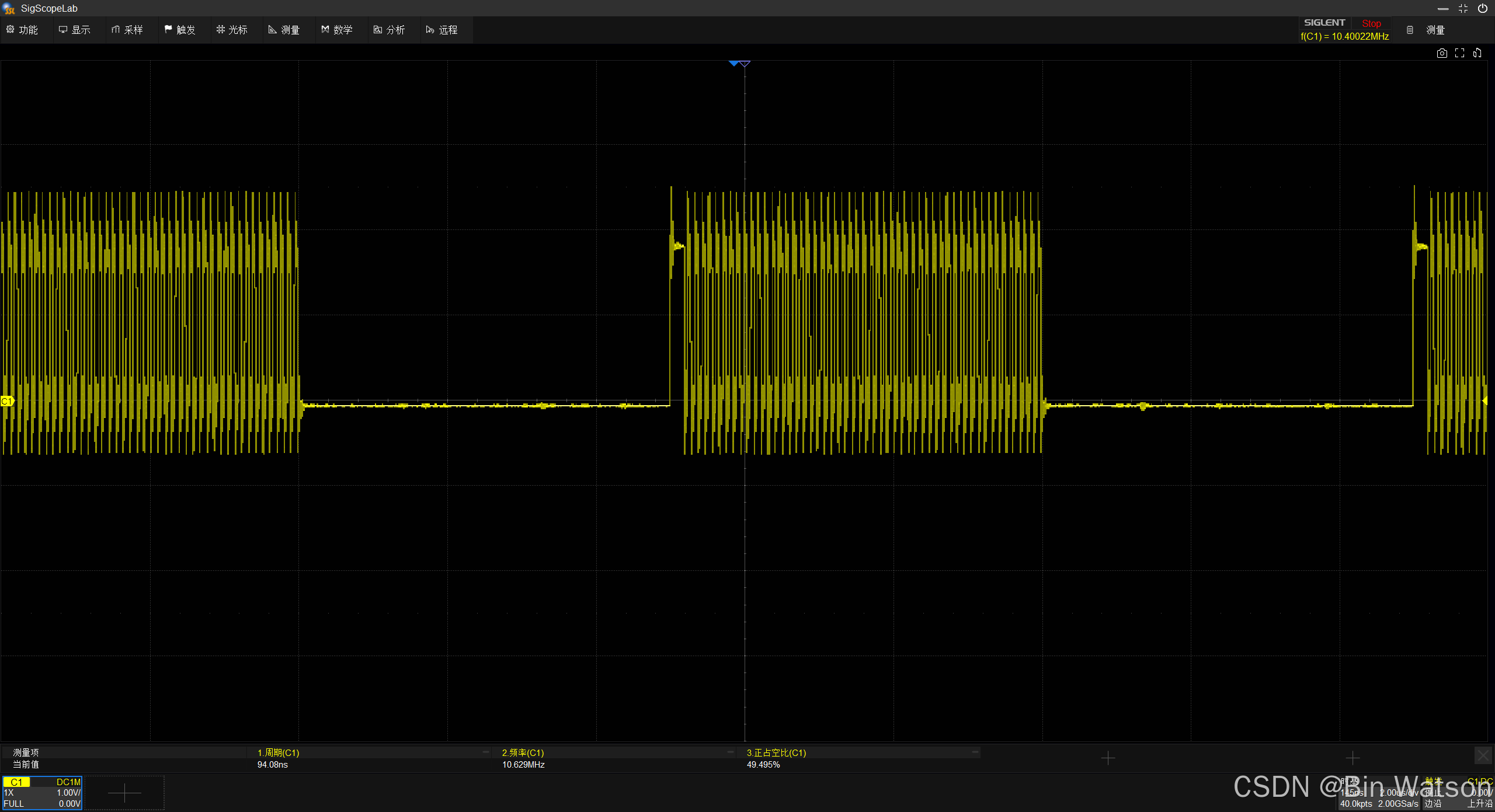Click the 94.08ns period value
This screenshot has height=812, width=1495.
272,765
